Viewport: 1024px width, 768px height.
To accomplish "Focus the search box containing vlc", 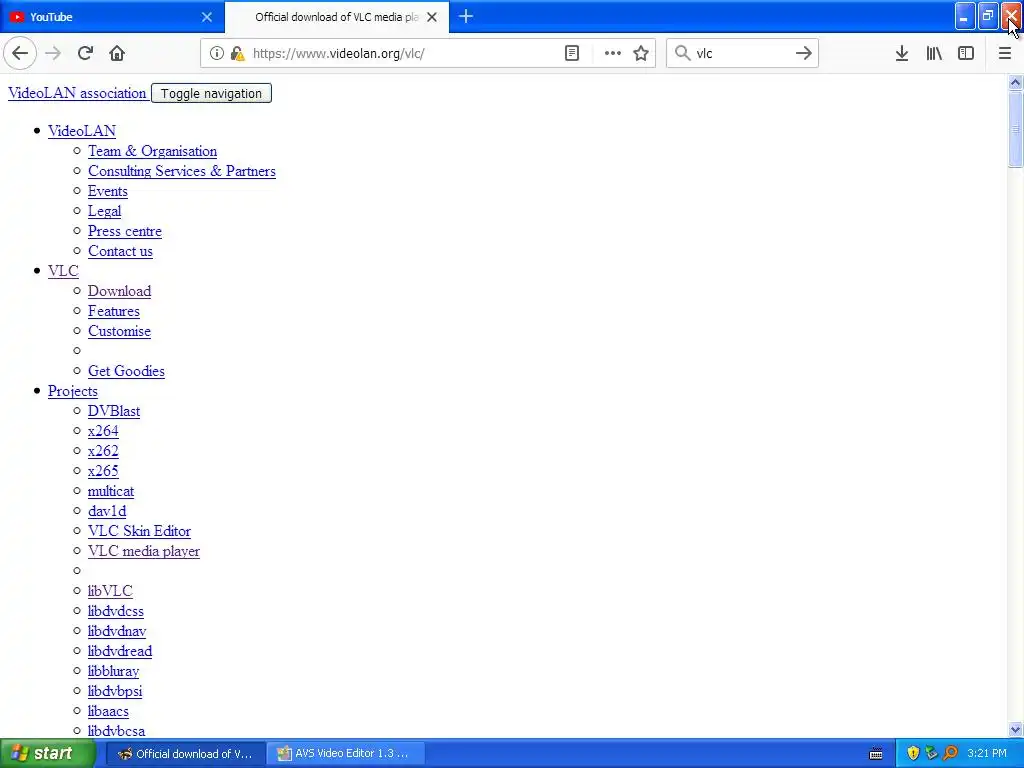I will [x=743, y=54].
